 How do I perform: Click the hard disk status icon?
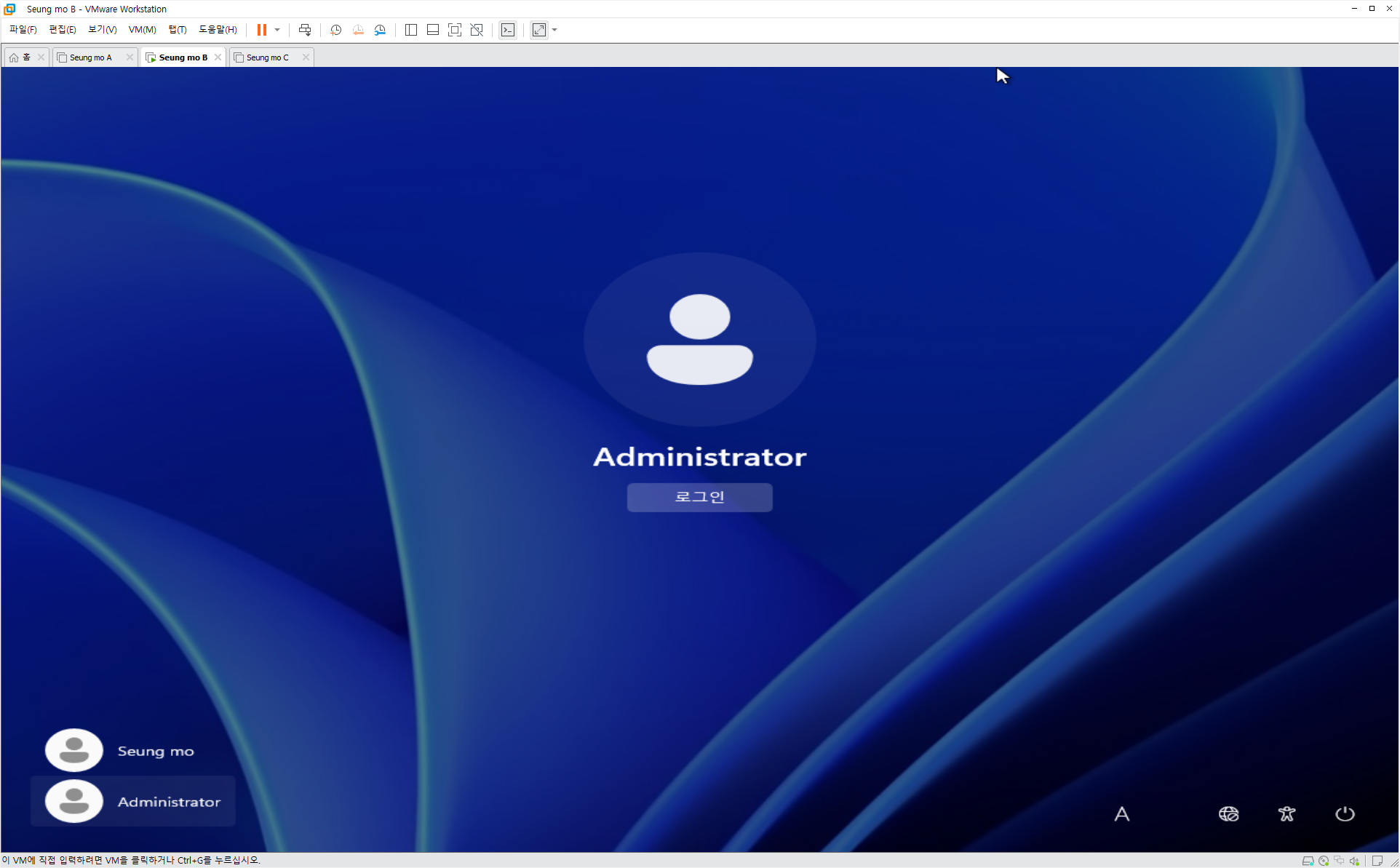(x=1308, y=861)
